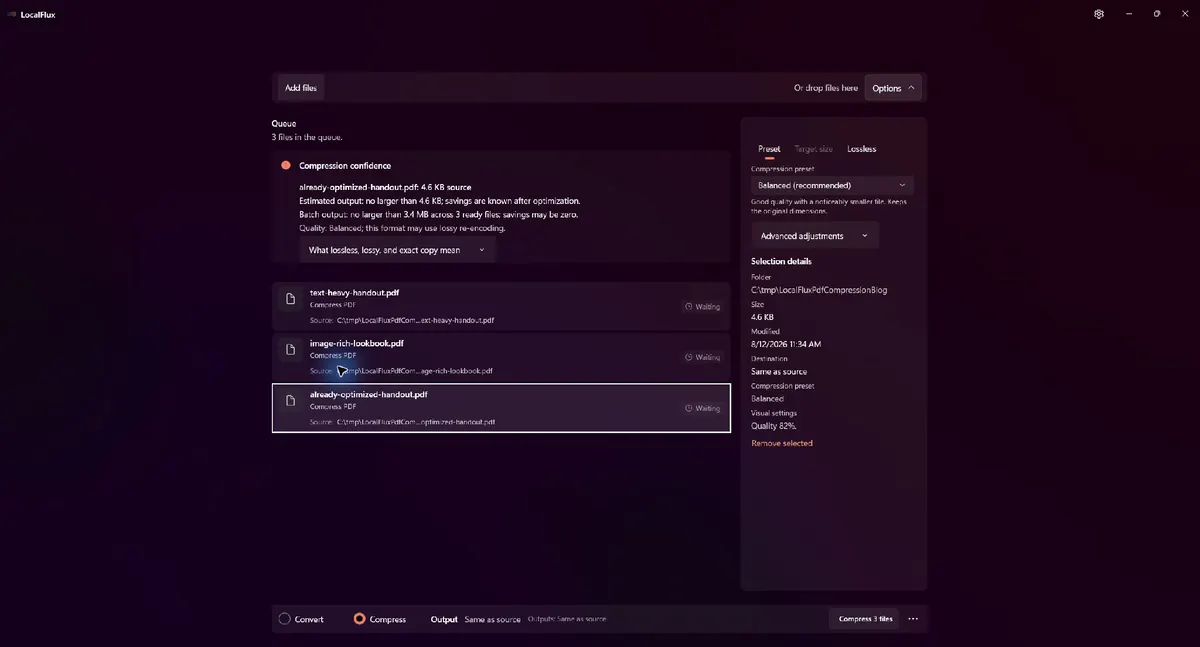This screenshot has width=1200, height=647.
Task: Expand Advanced adjustments
Action: pyautogui.click(x=815, y=236)
